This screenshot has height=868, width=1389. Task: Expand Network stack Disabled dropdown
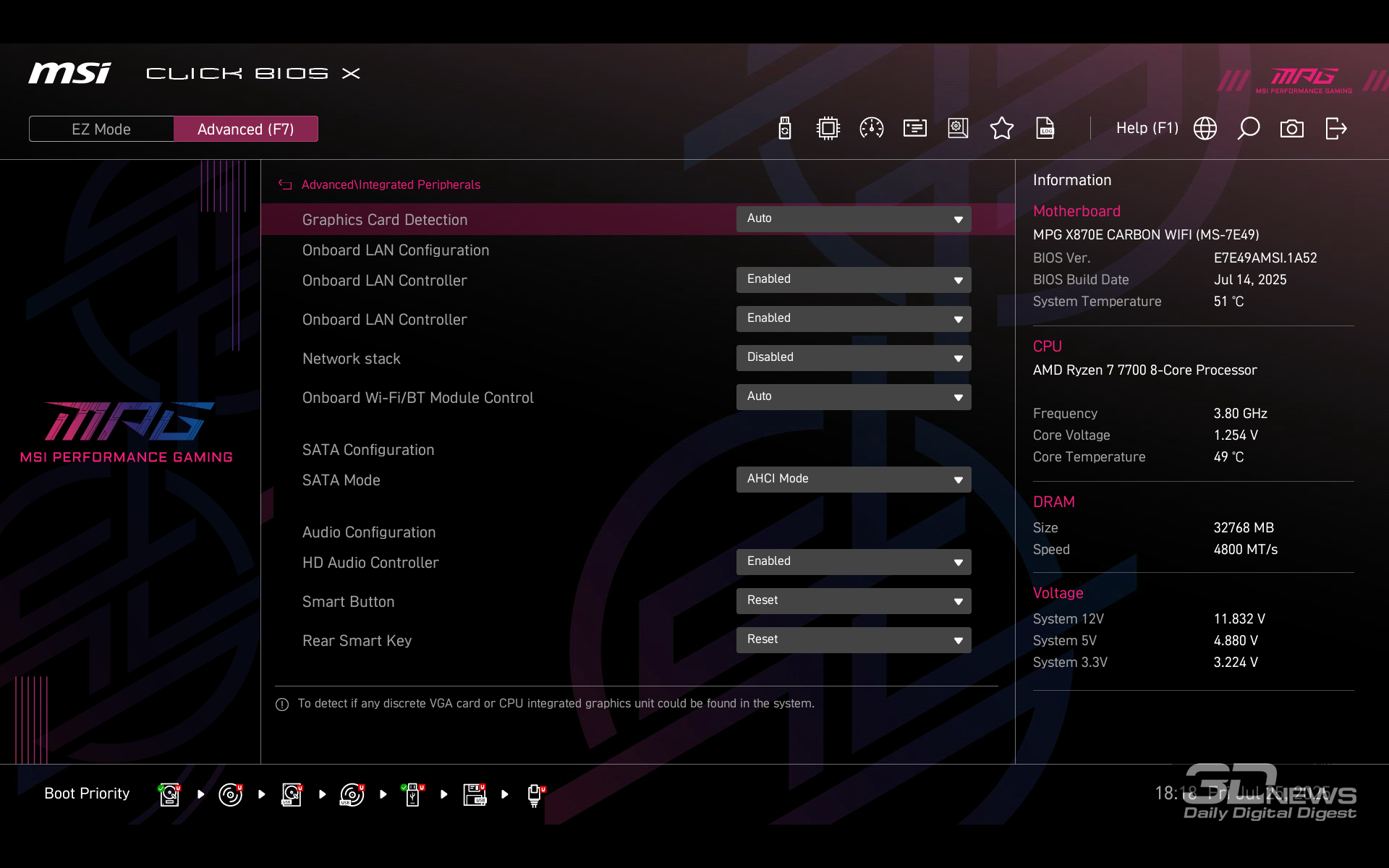pyautogui.click(x=854, y=358)
